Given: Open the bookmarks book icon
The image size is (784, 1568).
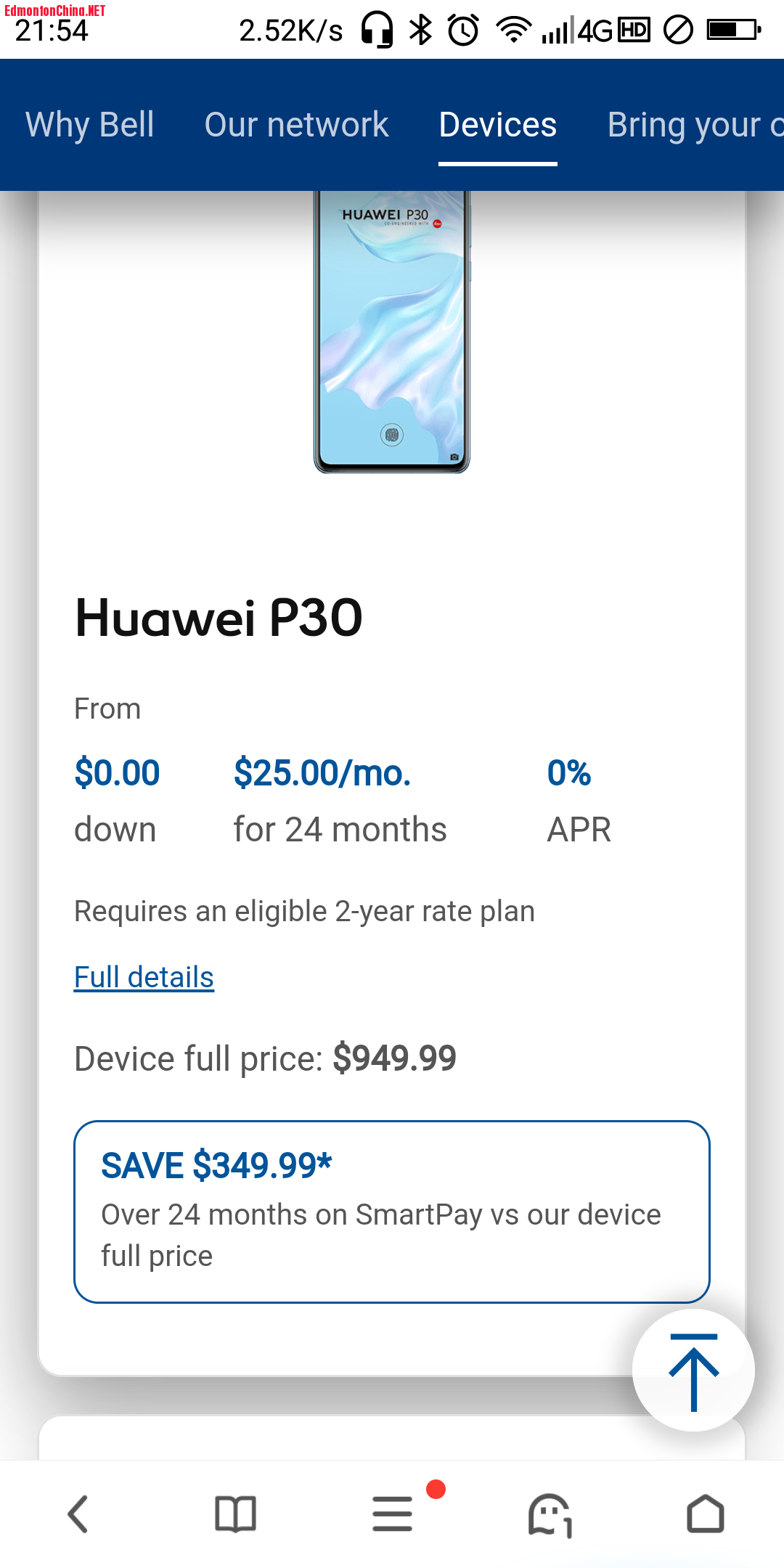Looking at the screenshot, I should pos(235,1514).
